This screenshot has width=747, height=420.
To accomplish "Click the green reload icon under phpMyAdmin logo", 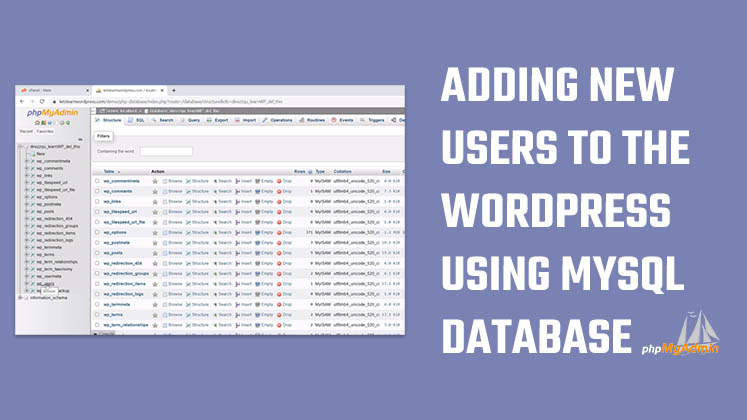I will click(68, 123).
